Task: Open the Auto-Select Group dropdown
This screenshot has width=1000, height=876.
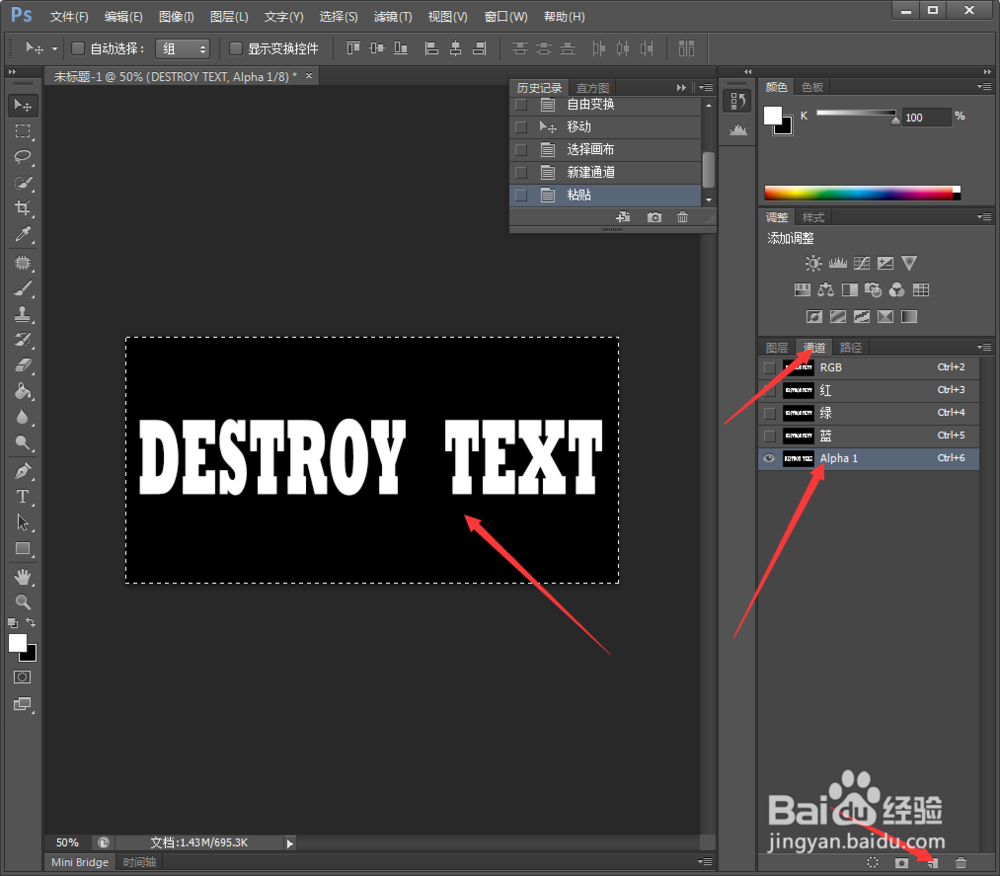Action: point(183,48)
